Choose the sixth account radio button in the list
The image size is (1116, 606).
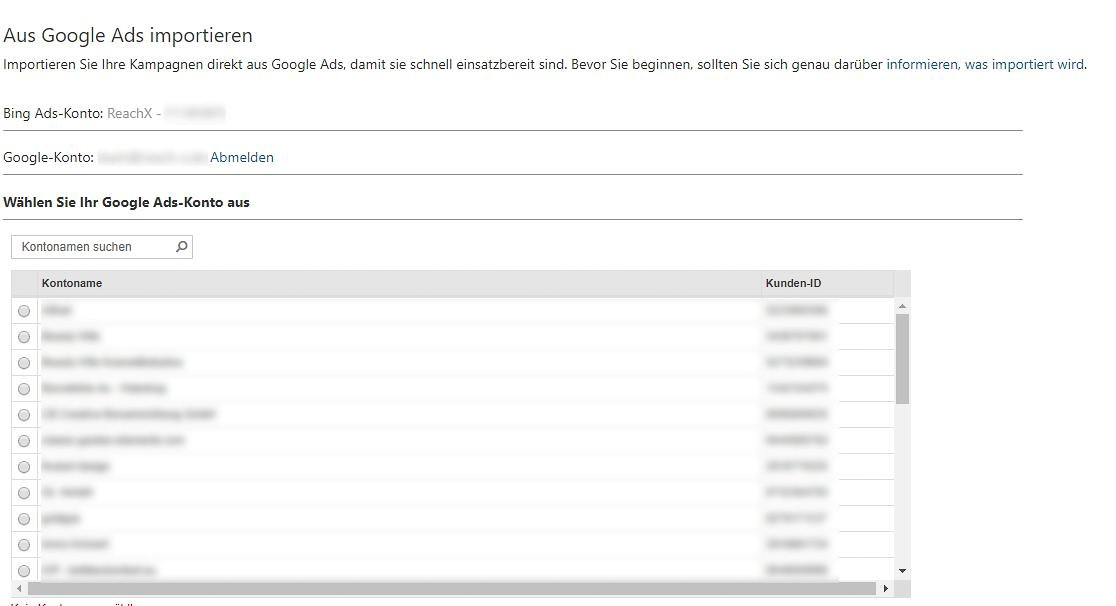(24, 441)
